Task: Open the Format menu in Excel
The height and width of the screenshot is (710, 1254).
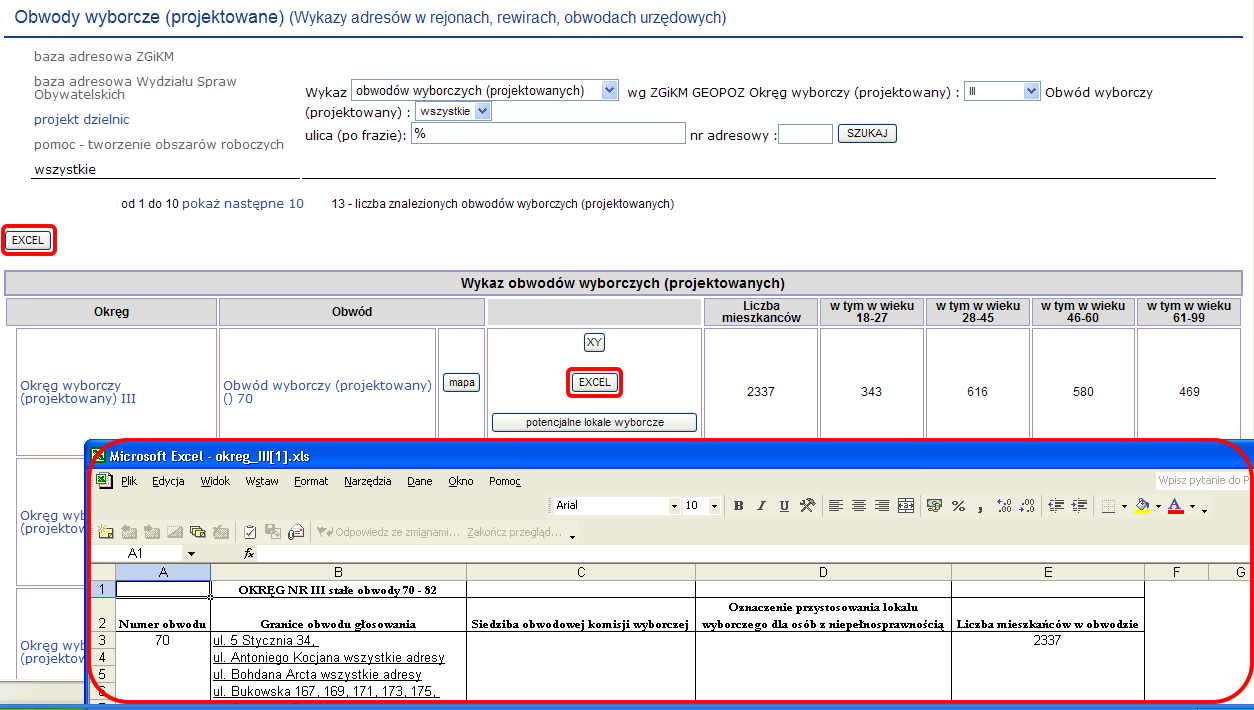Action: pos(311,481)
